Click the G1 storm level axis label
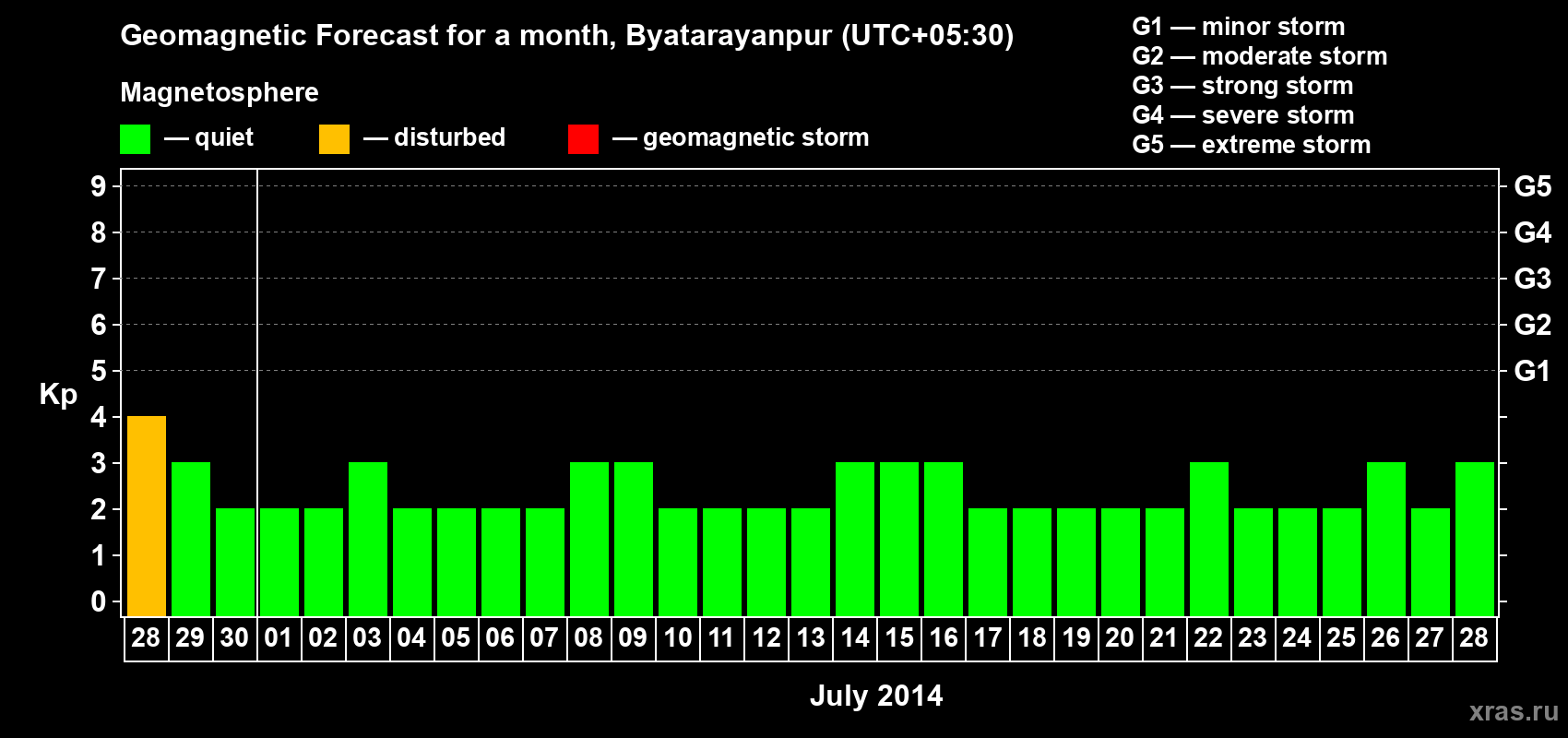The width and height of the screenshot is (1568, 738). click(1533, 371)
